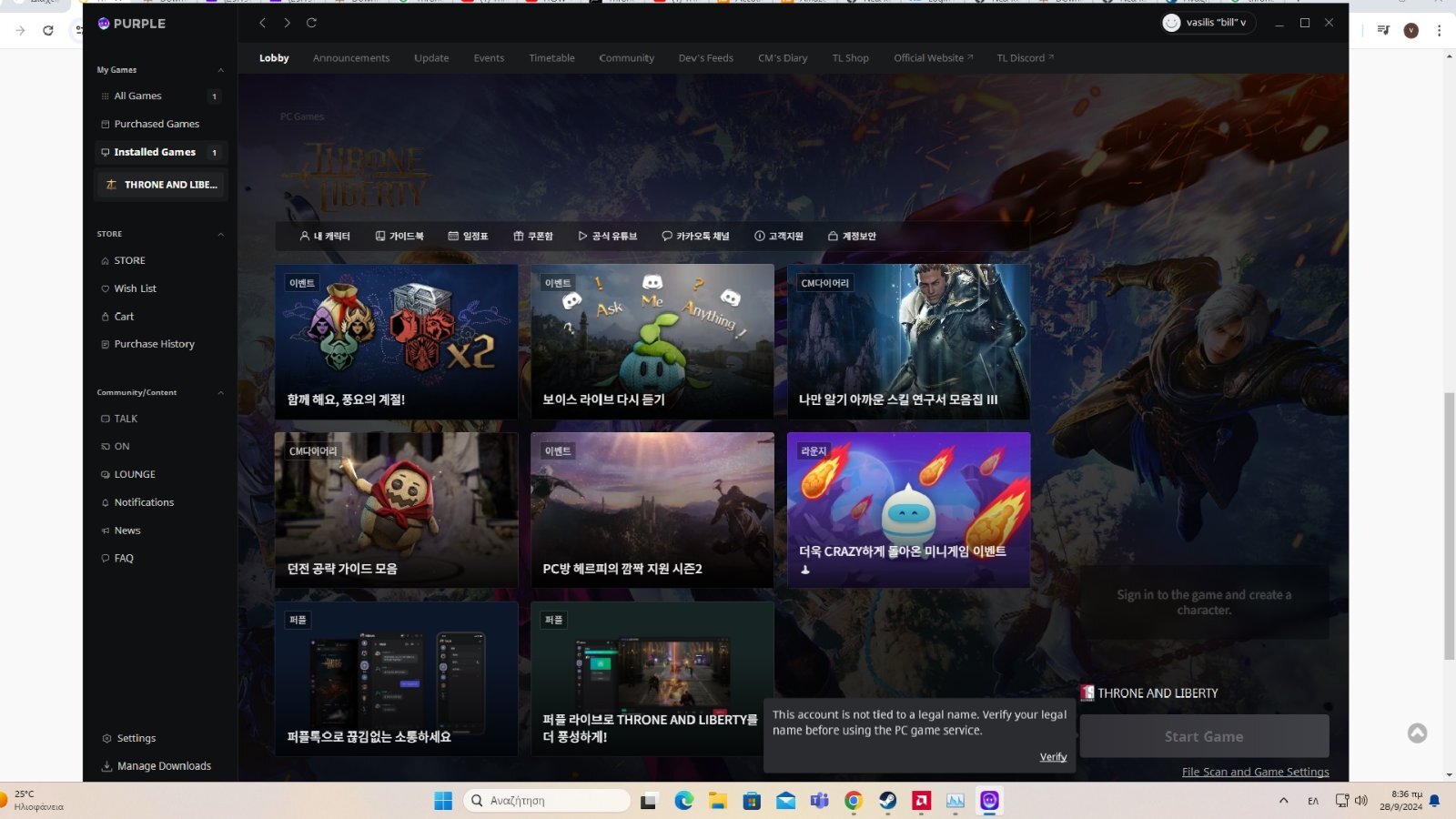Open the Dev's Feeds tab
This screenshot has height=819, width=1456.
click(x=705, y=58)
